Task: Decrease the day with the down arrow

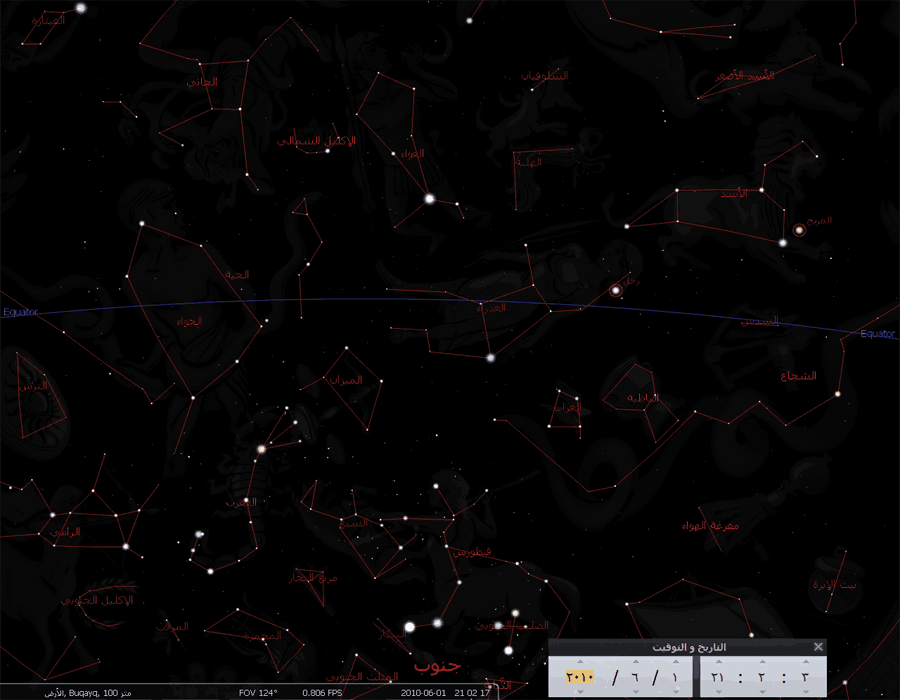Action: [x=676, y=692]
